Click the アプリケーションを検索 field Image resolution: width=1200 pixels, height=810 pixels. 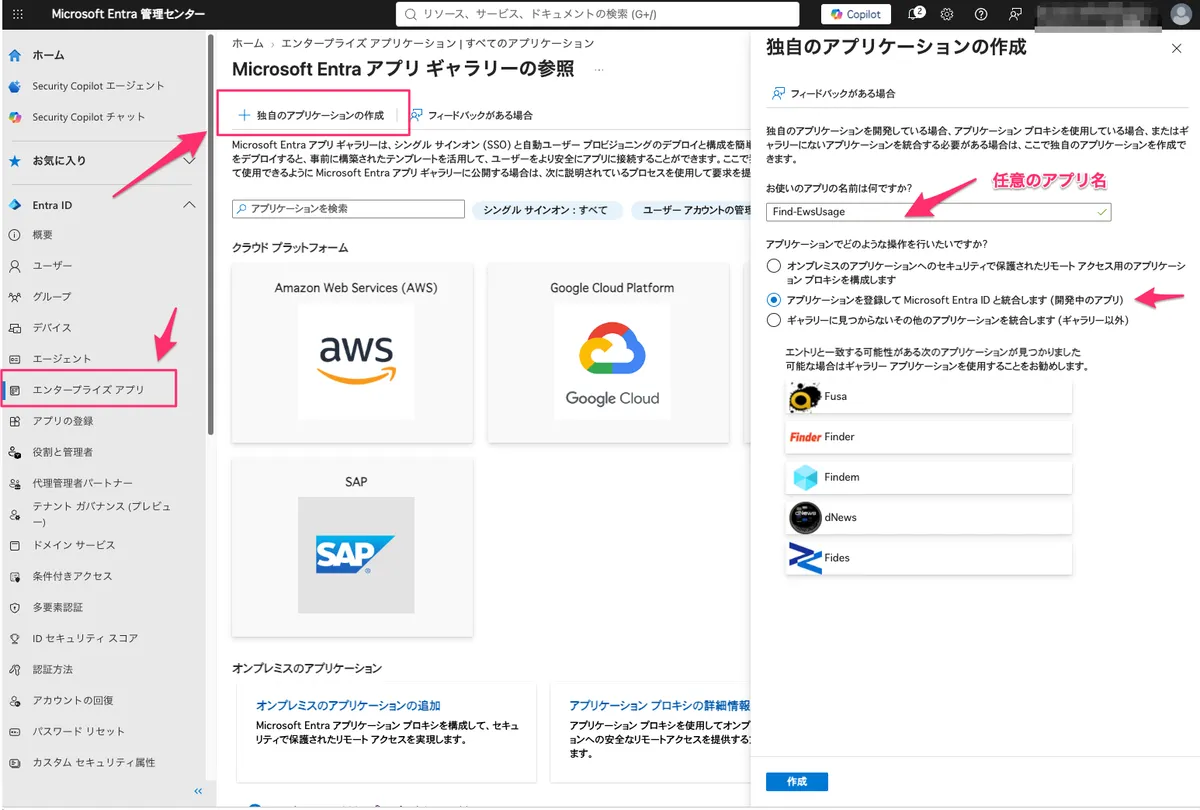click(x=348, y=209)
